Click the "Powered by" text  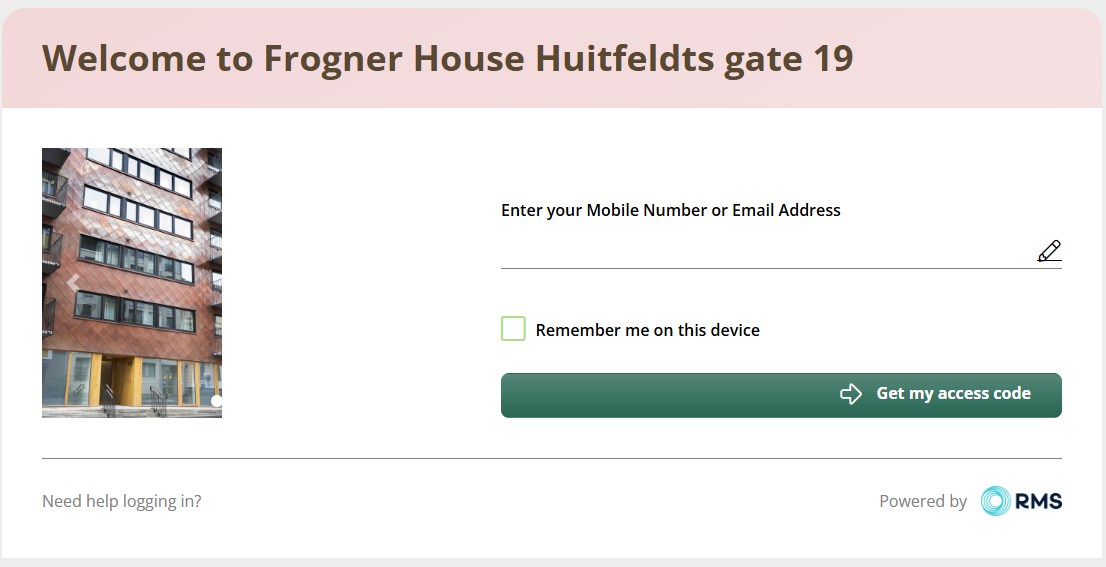click(923, 501)
